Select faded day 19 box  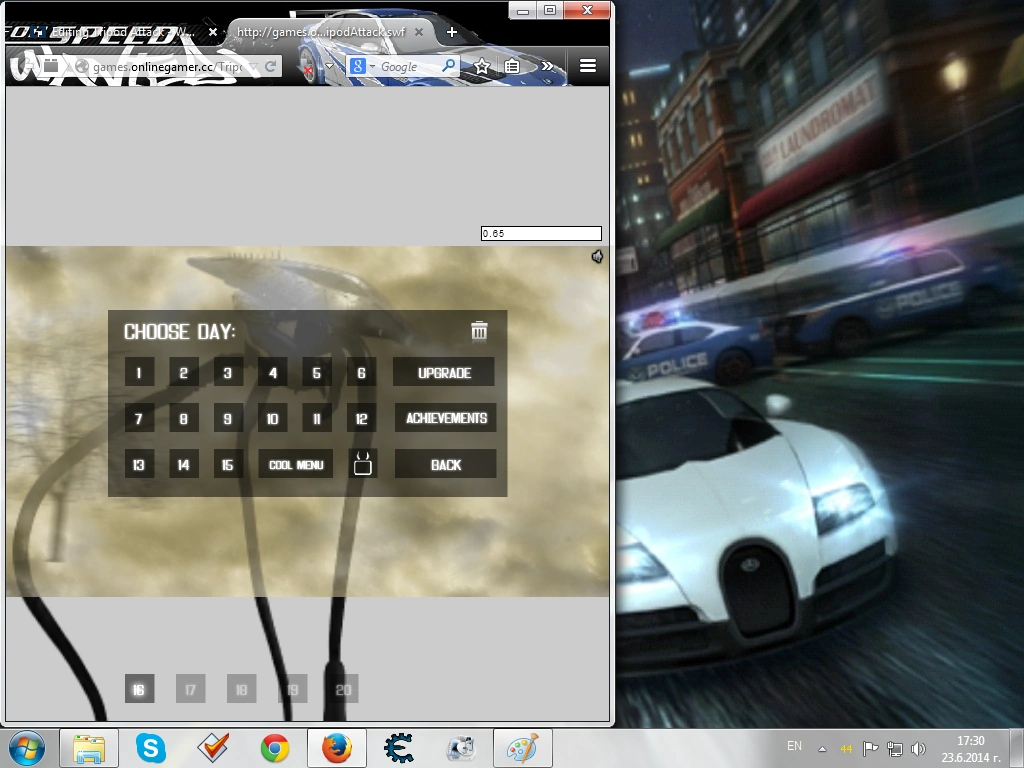tap(293, 689)
